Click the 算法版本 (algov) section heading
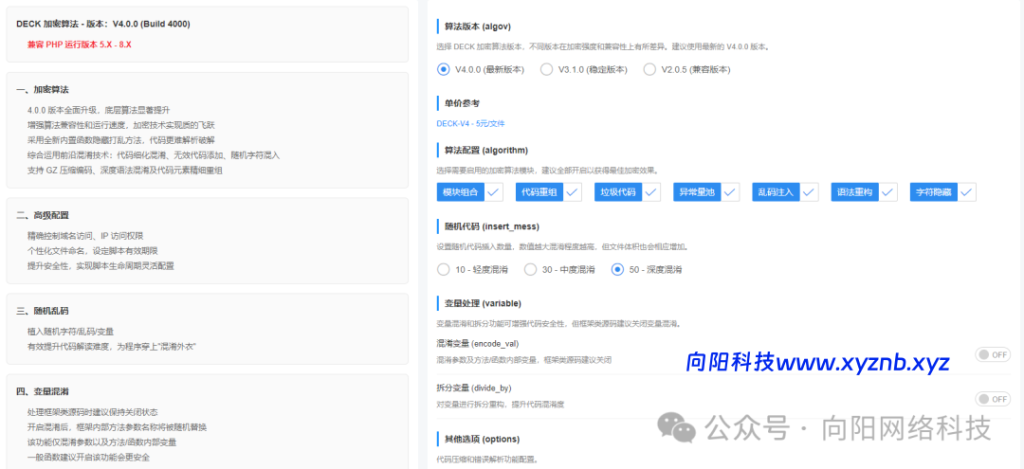Viewport: 1024px width, 469px height. coord(477,27)
